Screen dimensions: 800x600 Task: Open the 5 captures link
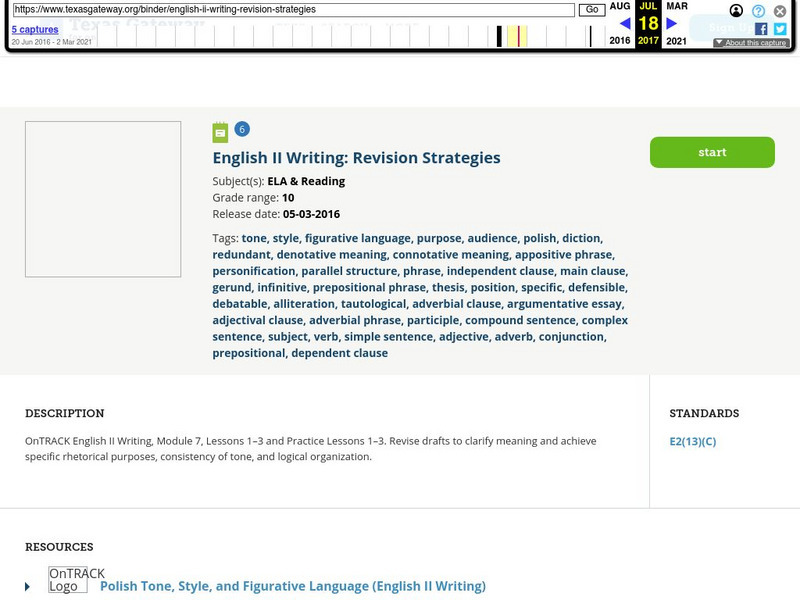coord(35,30)
